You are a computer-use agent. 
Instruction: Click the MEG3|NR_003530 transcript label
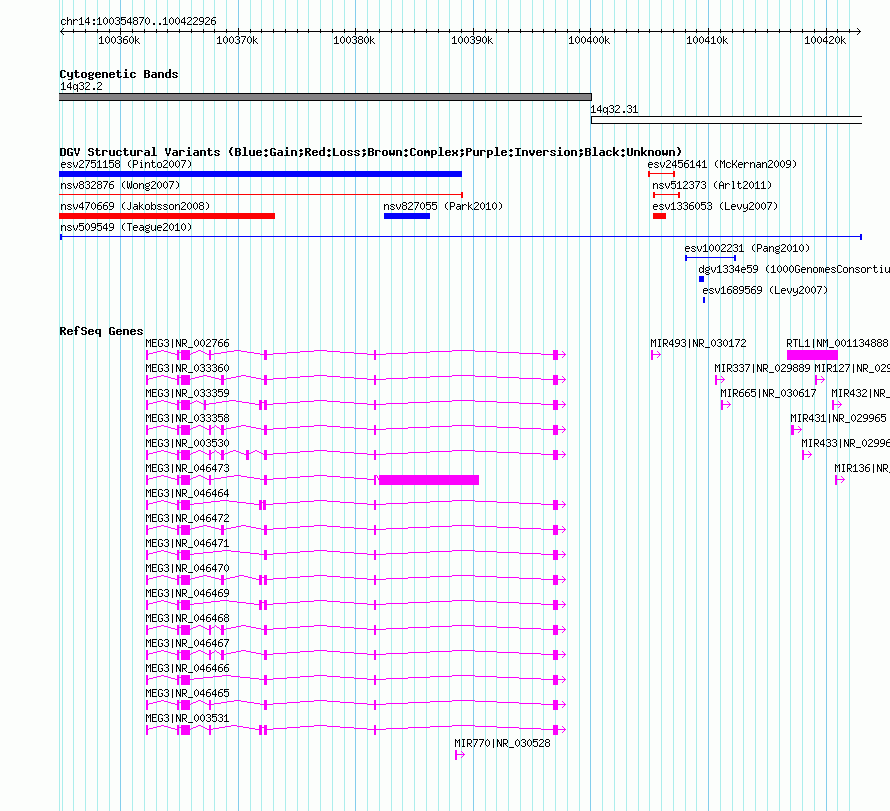click(187, 444)
